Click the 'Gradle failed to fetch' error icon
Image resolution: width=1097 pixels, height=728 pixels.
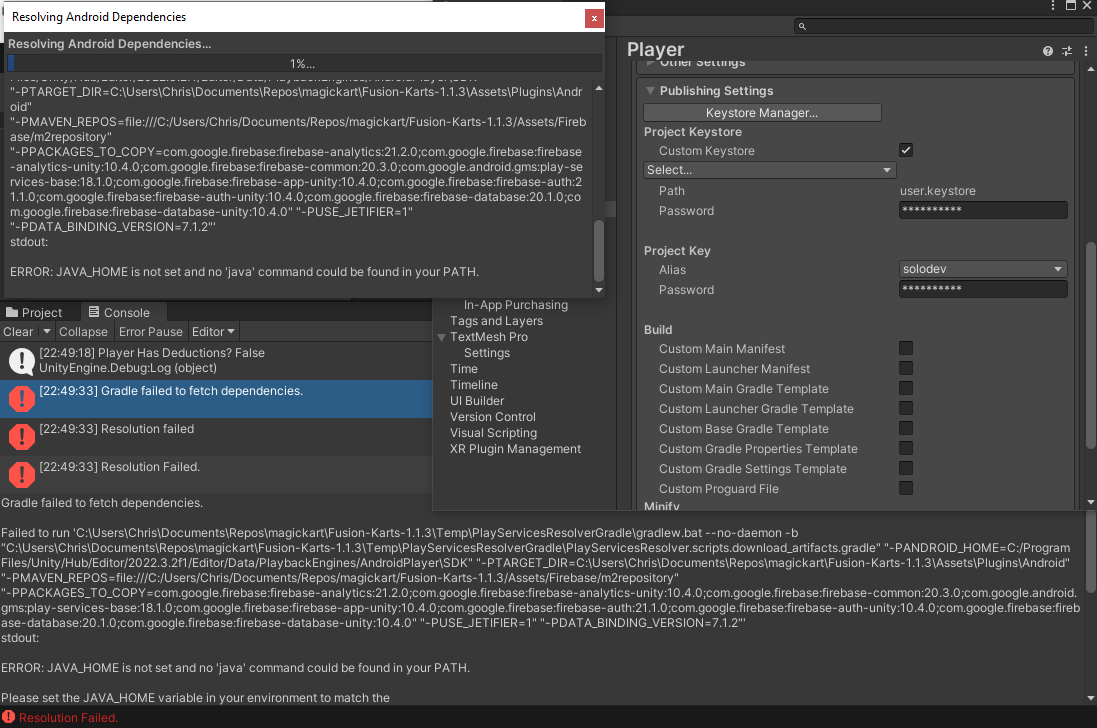[x=22, y=399]
